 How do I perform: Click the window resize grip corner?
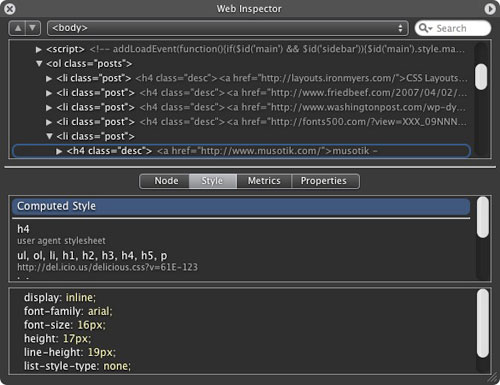(x=492, y=378)
